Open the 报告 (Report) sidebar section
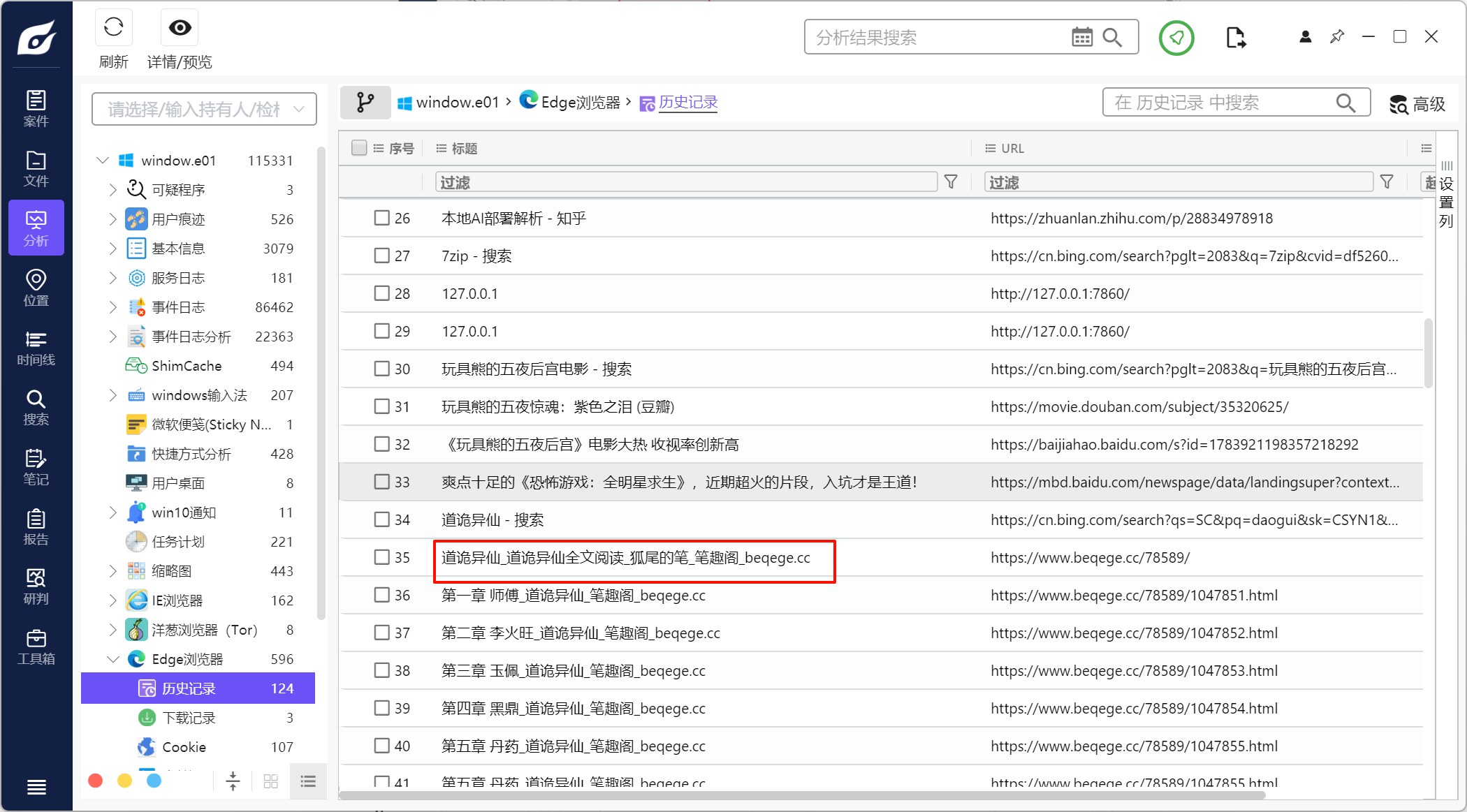The image size is (1467, 812). (x=36, y=527)
